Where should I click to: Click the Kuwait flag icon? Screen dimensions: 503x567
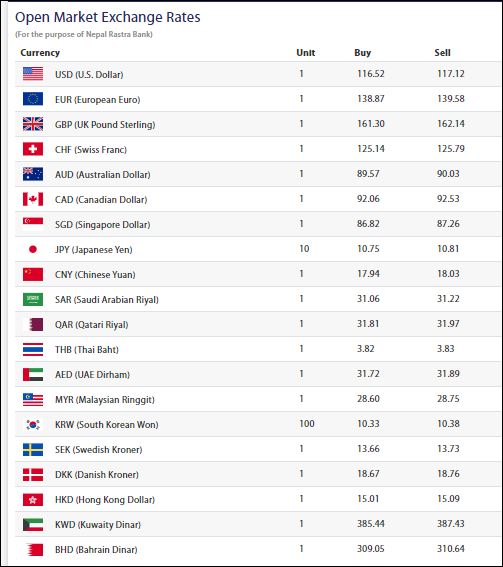[x=33, y=524]
